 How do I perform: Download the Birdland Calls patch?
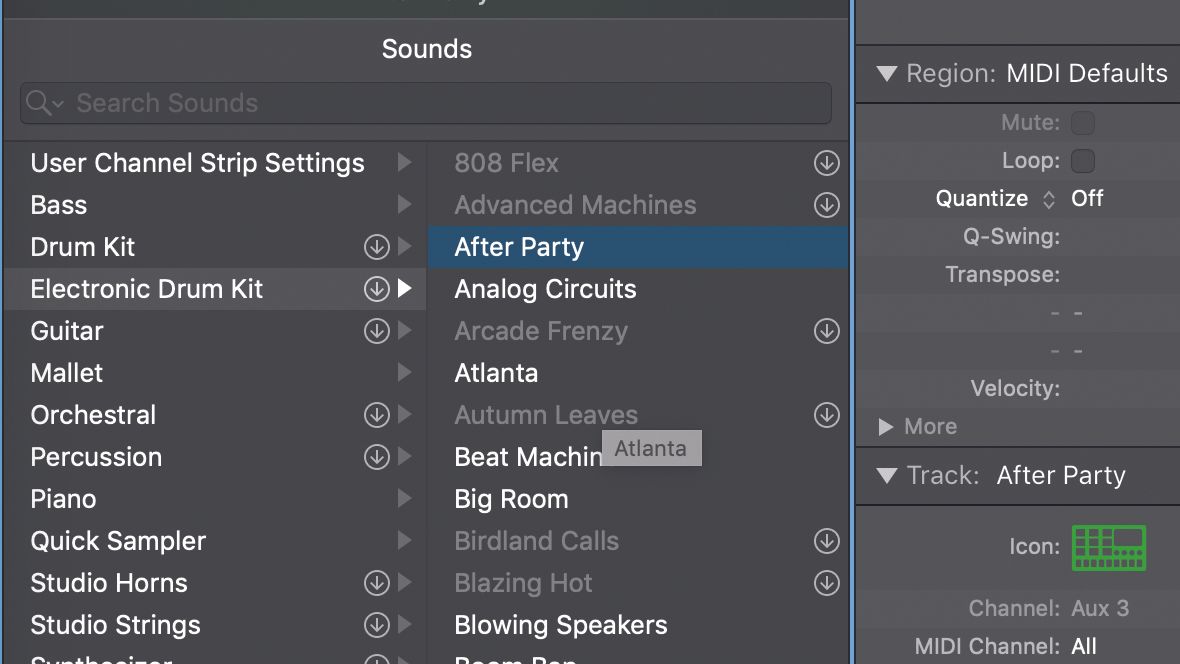pos(826,541)
